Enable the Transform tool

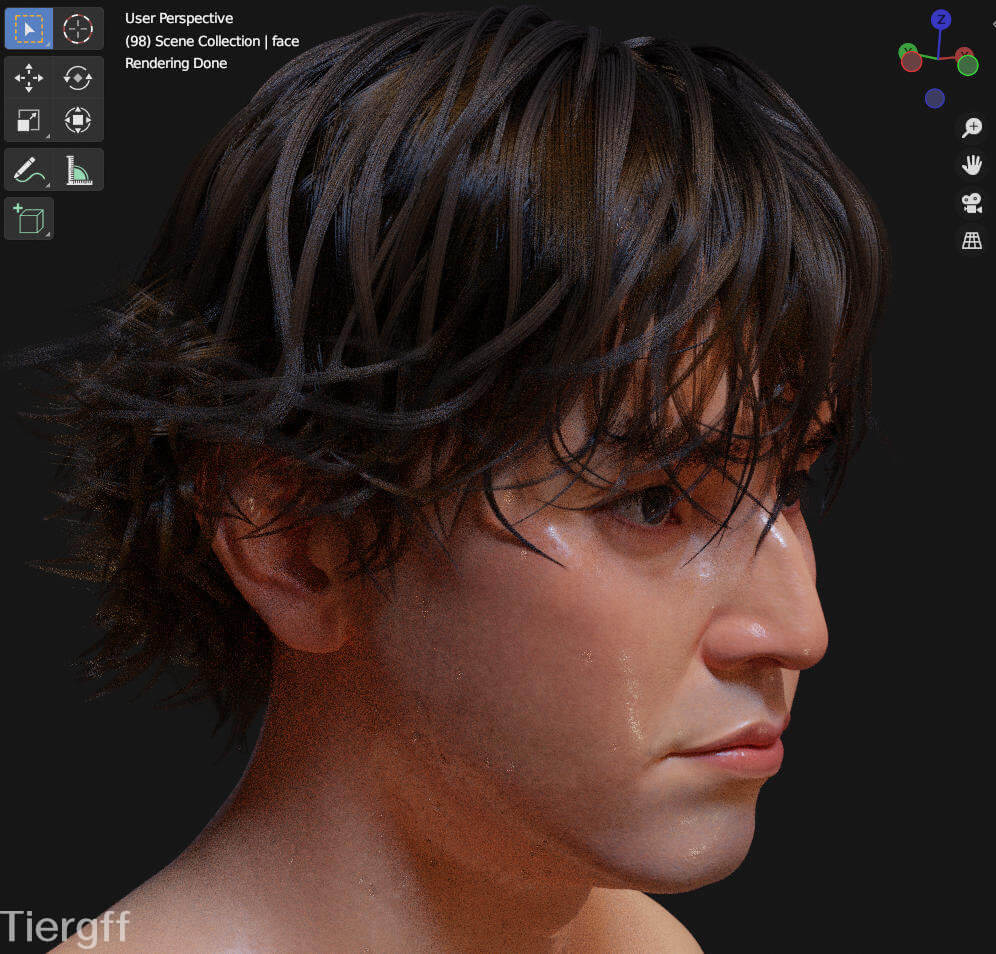pos(78,121)
